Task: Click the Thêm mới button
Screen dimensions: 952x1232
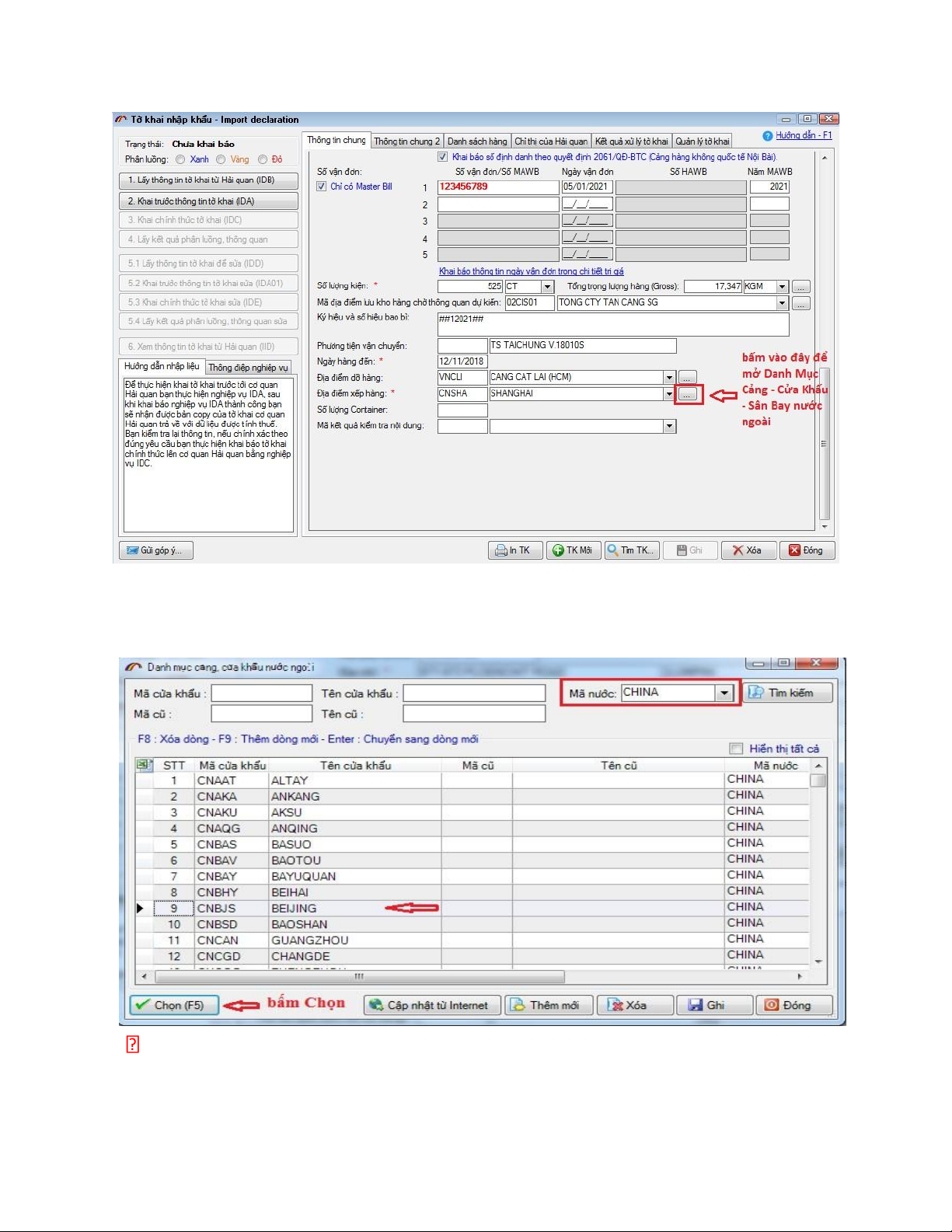Action: tap(549, 1005)
